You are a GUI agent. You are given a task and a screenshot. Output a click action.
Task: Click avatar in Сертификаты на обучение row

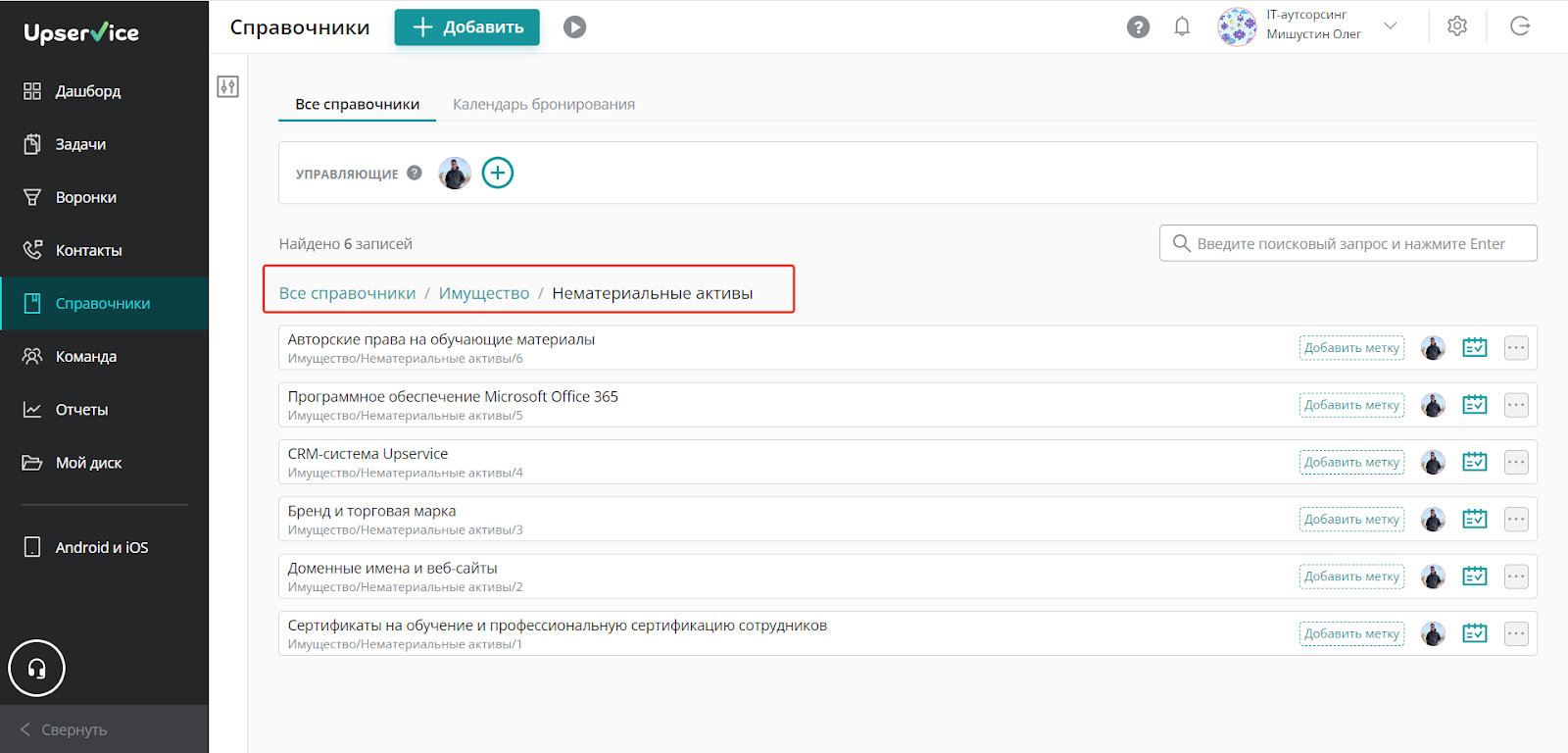click(1433, 633)
